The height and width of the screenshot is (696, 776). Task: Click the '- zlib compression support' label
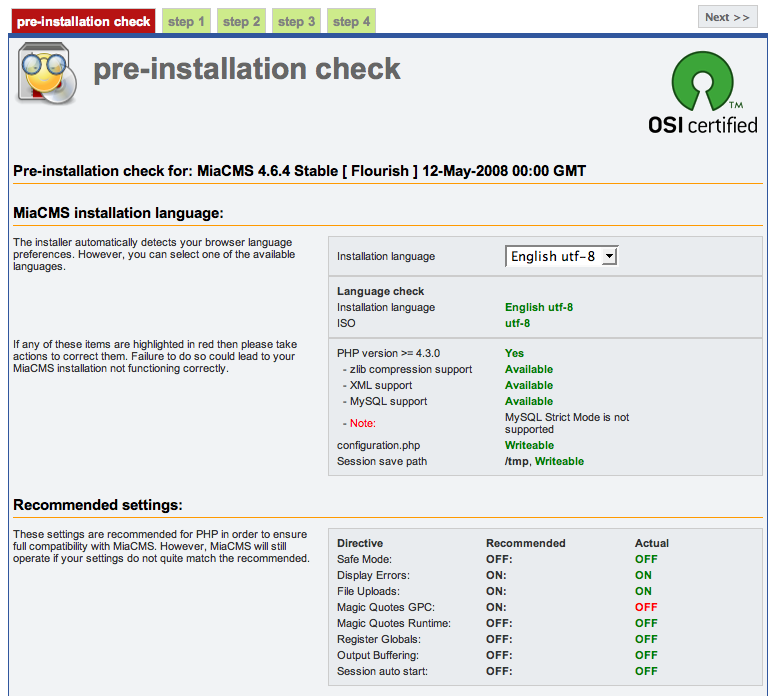(407, 369)
